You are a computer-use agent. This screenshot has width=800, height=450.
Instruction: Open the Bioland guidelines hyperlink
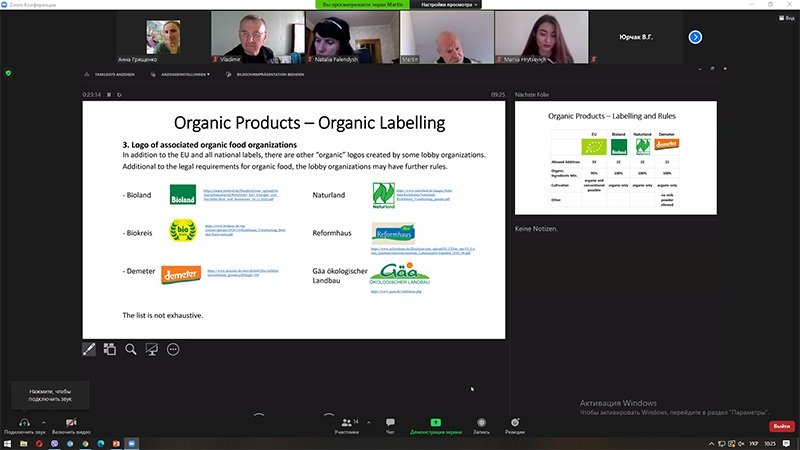241,195
